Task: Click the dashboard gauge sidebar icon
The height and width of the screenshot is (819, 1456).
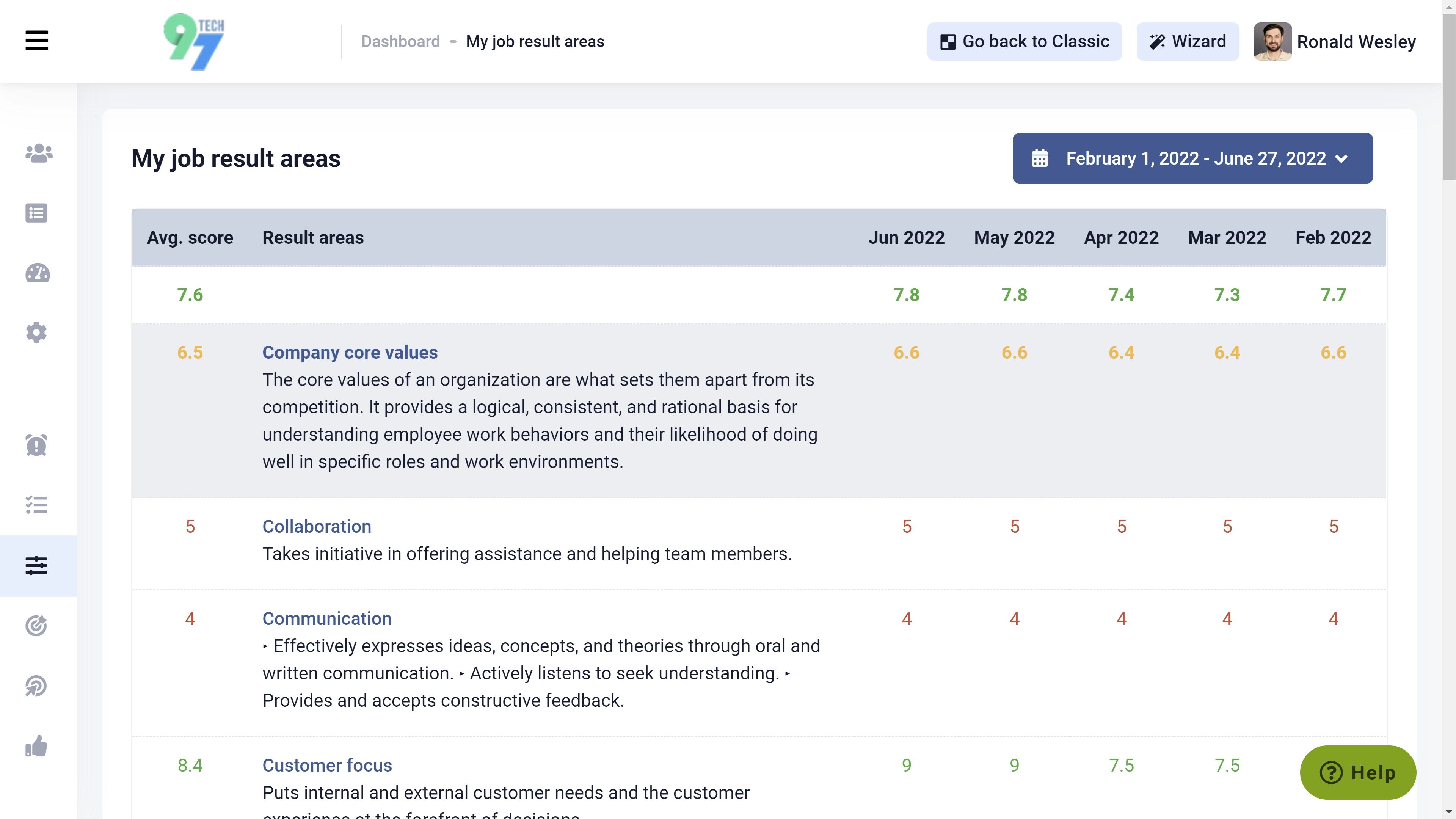Action: coord(38,273)
